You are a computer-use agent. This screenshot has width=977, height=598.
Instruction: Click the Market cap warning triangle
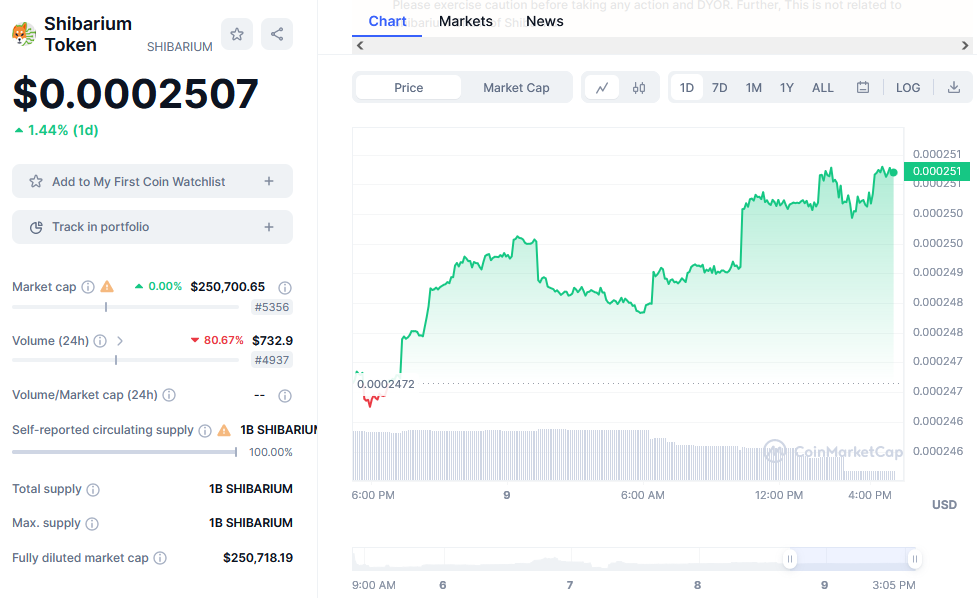(107, 287)
